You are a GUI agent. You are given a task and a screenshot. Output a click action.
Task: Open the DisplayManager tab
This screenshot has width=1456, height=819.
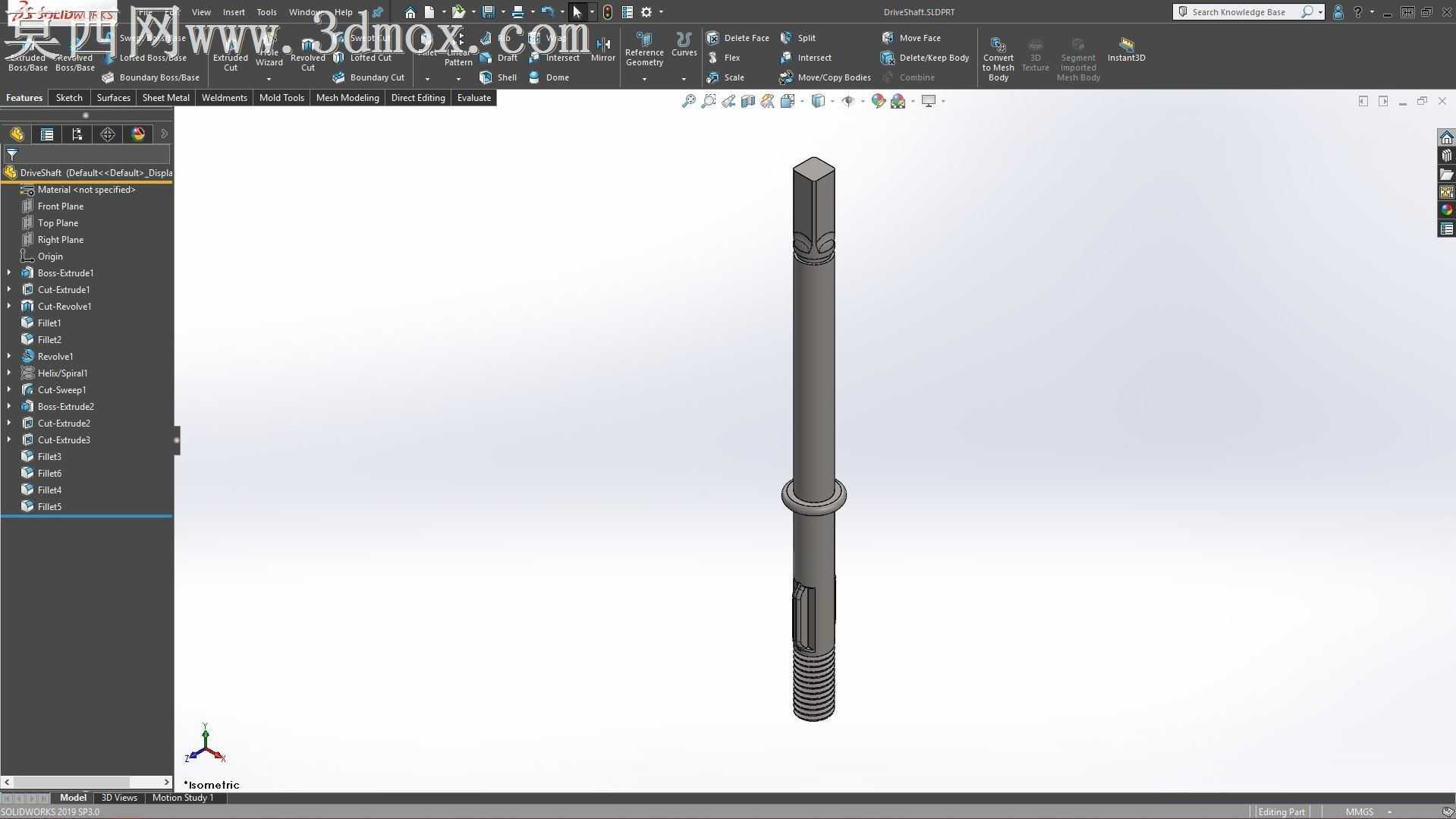(x=138, y=134)
